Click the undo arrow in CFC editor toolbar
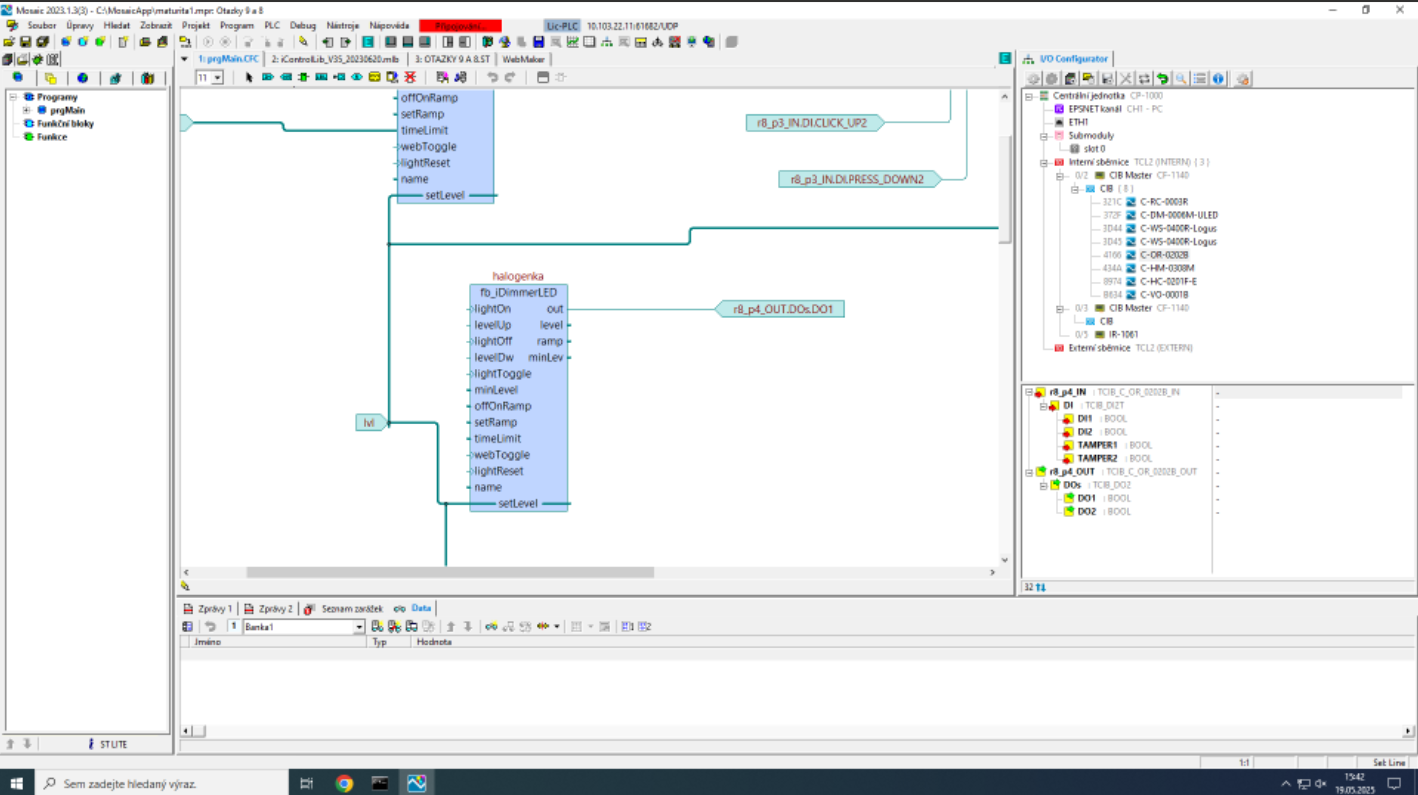 [492, 78]
